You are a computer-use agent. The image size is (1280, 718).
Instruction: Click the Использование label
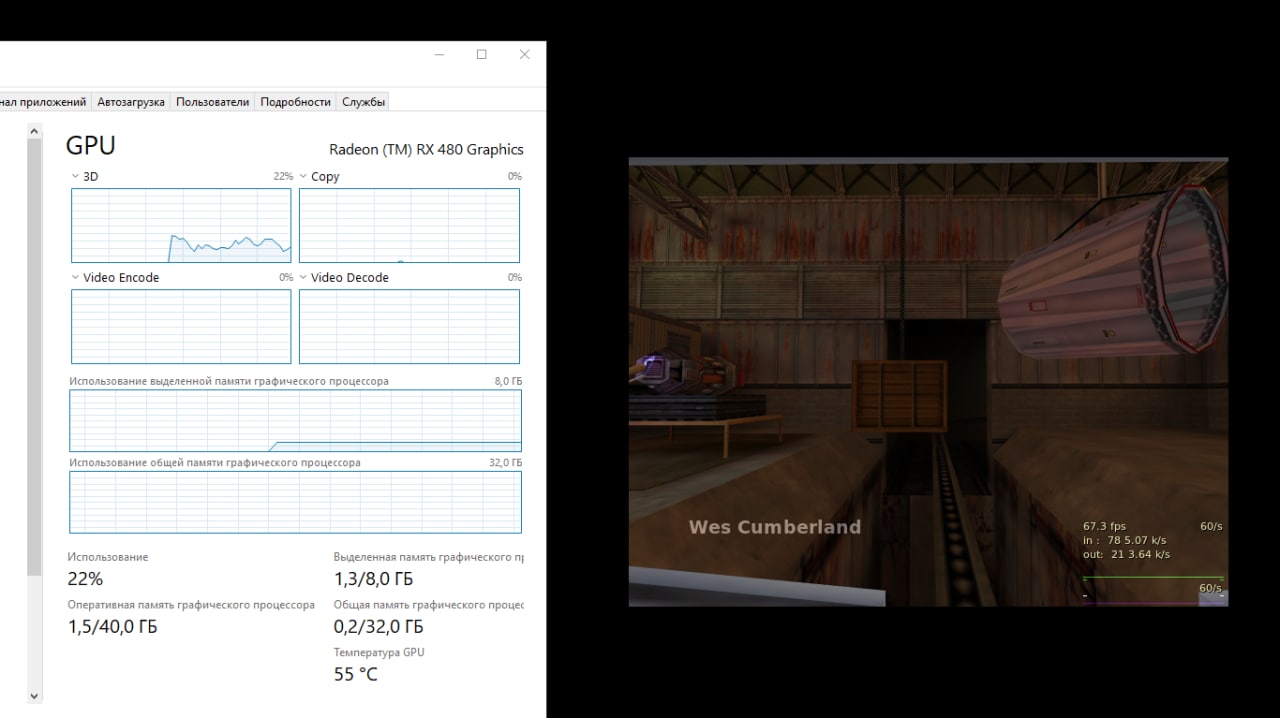tap(108, 557)
